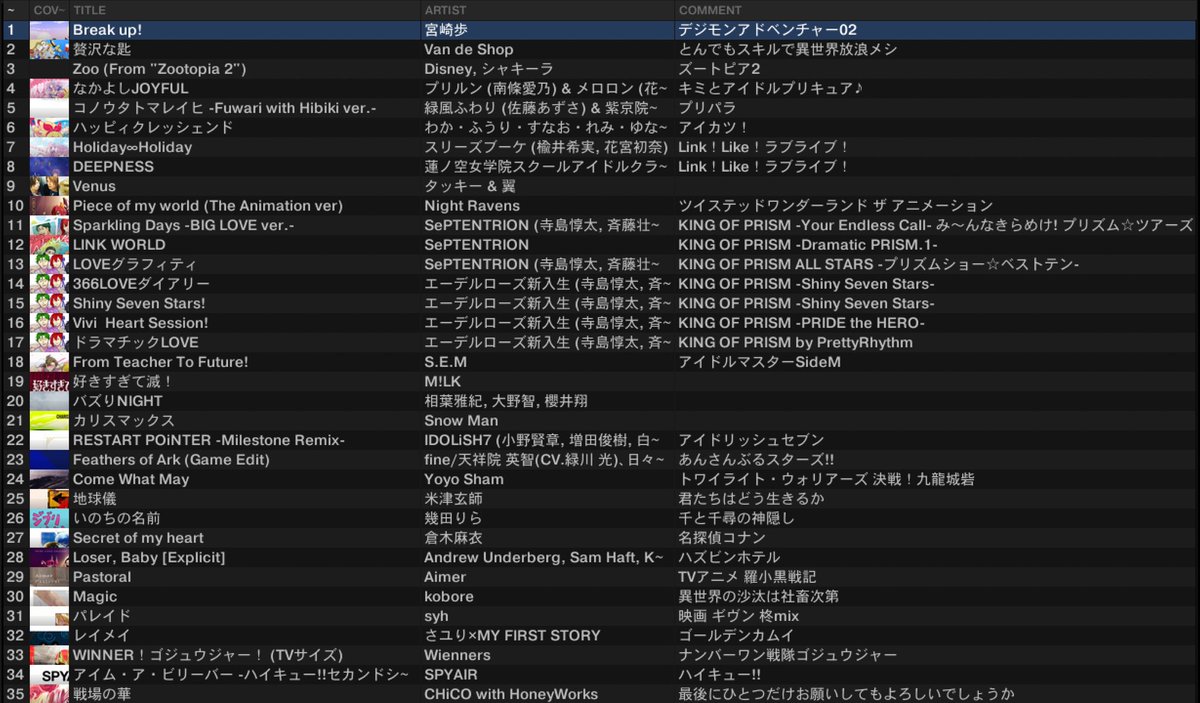Select From Teacher To Future! track
The width and height of the screenshot is (1200, 703).
coord(160,362)
